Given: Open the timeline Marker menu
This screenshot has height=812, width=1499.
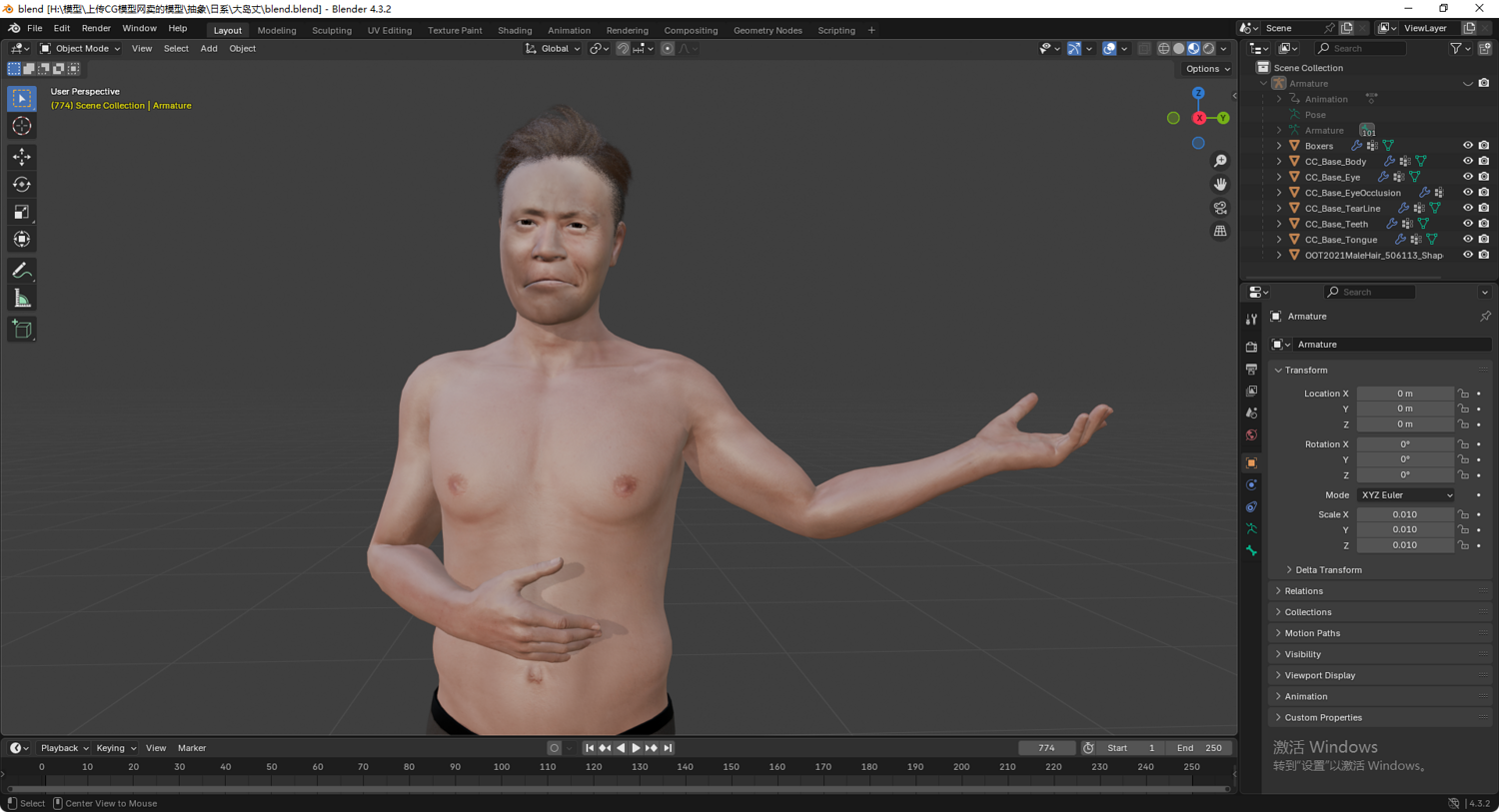Looking at the screenshot, I should pyautogui.click(x=192, y=748).
